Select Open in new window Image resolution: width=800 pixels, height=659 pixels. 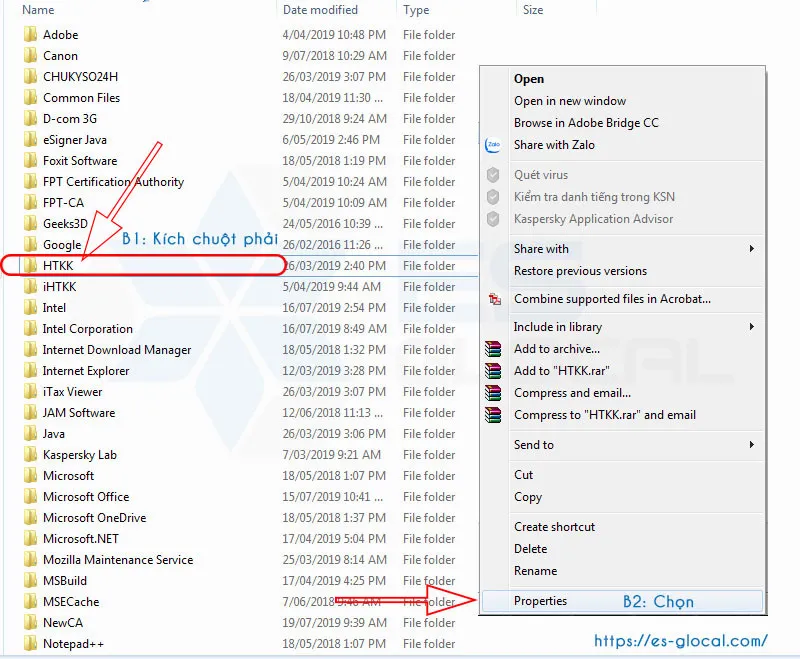pyautogui.click(x=570, y=101)
